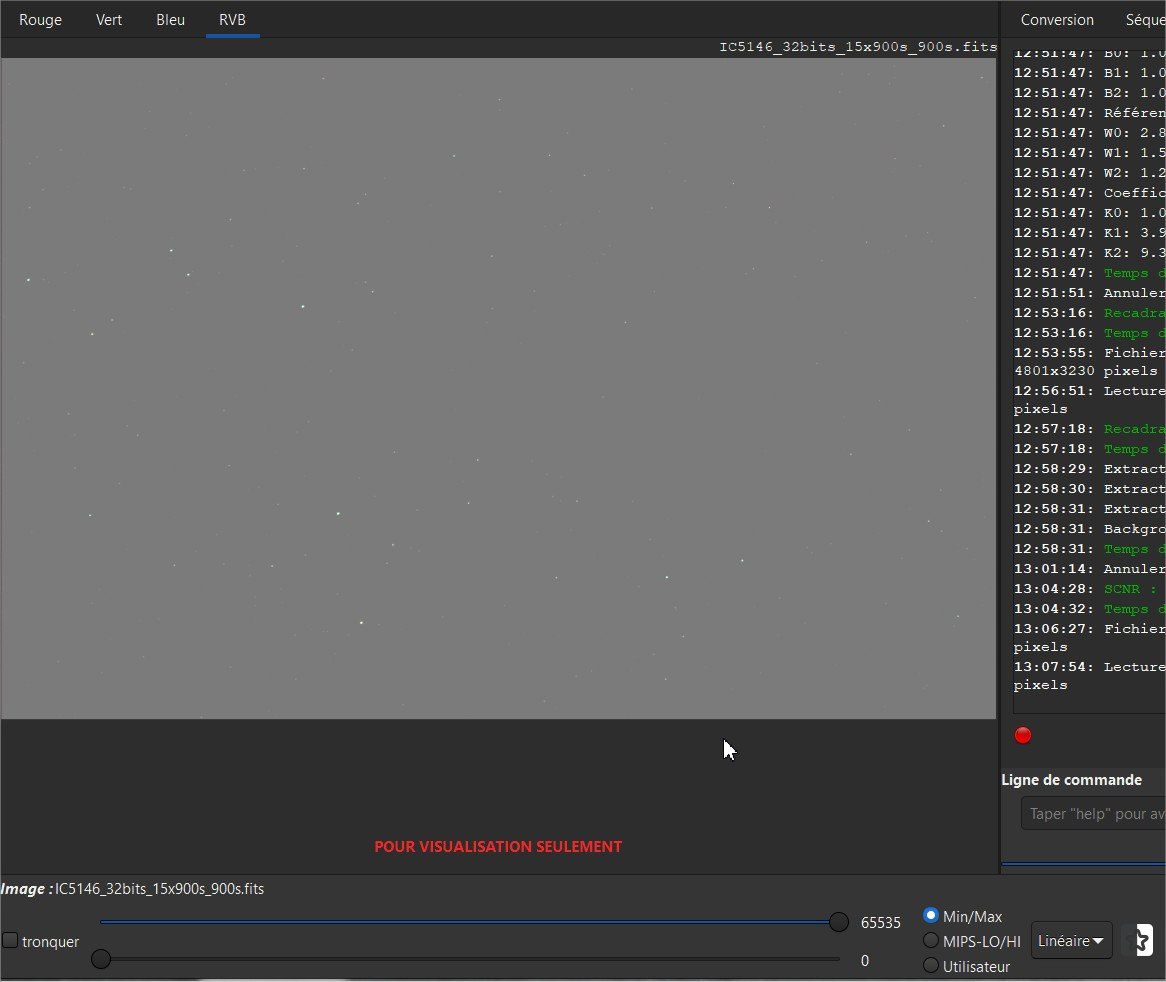
Task: Click the 'POUR VISUALISATION SEULEMENT' notice
Action: [x=497, y=847]
